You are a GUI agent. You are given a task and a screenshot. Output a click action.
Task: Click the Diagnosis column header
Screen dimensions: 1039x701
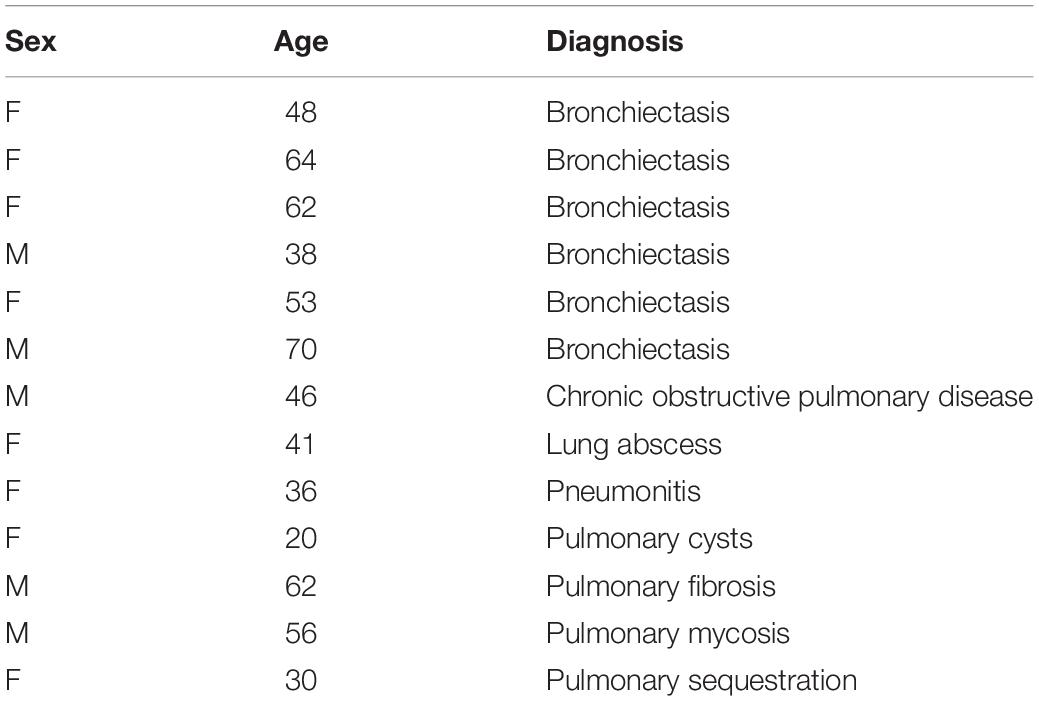(x=614, y=42)
